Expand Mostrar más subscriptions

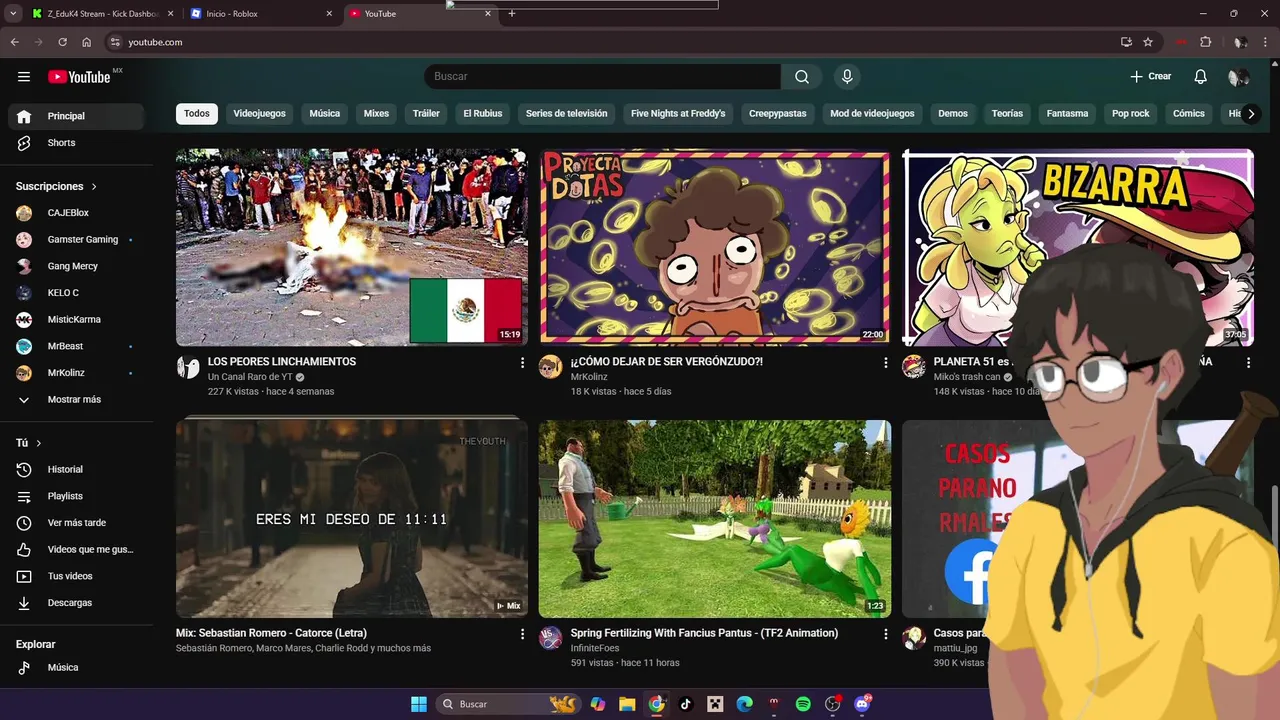click(x=77, y=400)
